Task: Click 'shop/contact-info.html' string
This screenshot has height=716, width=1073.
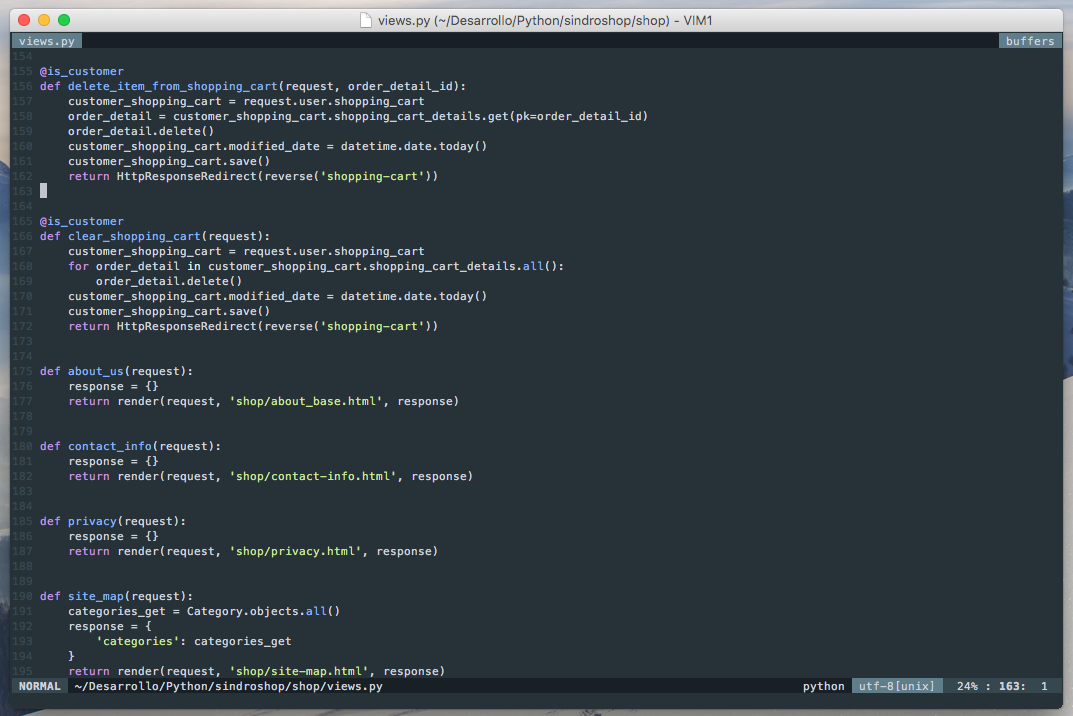Action: point(313,476)
